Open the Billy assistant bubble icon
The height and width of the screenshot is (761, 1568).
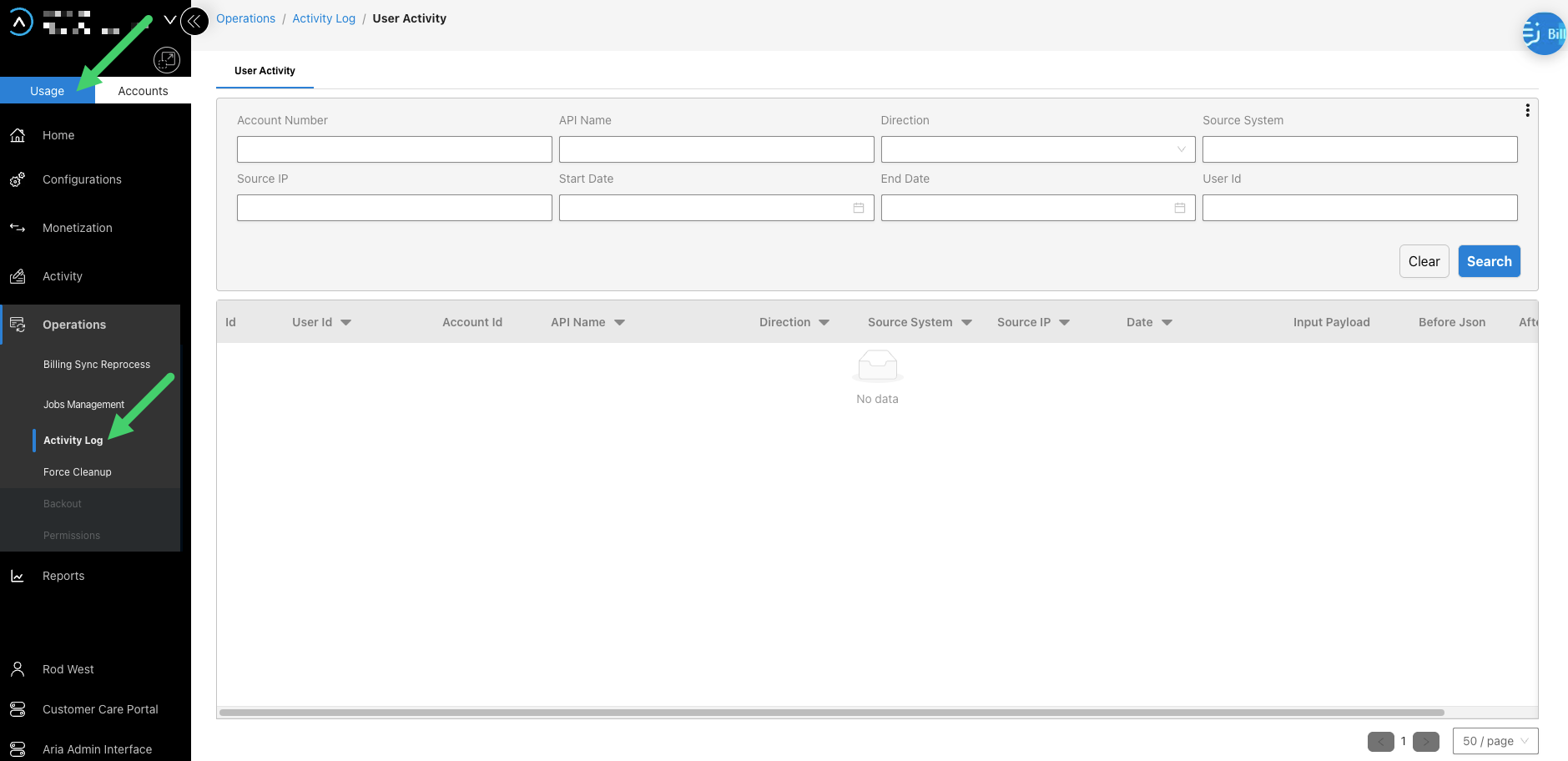tap(1544, 33)
